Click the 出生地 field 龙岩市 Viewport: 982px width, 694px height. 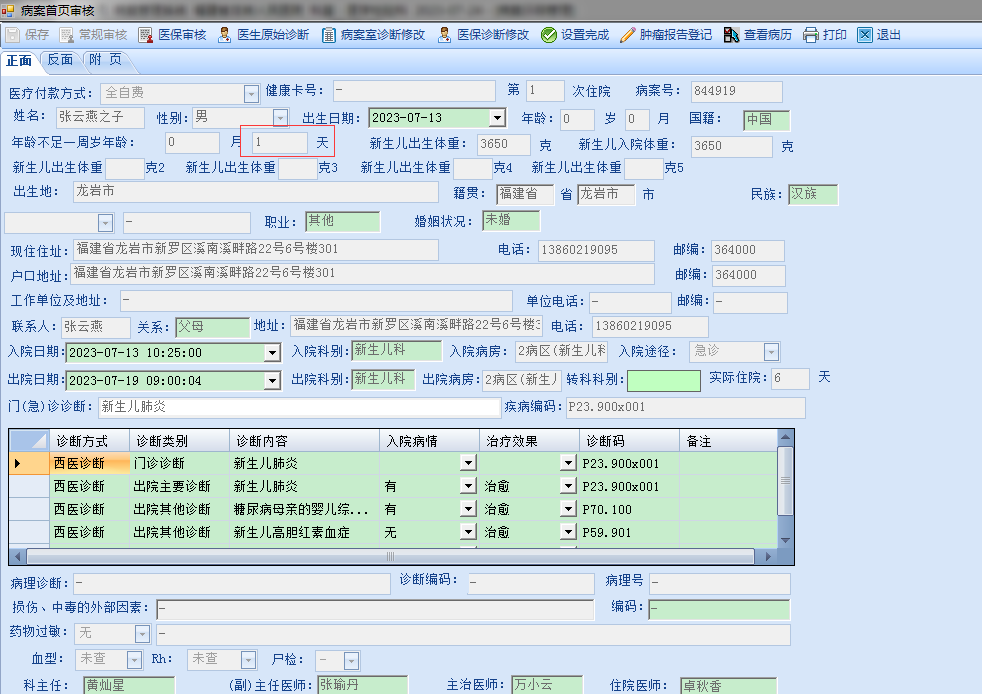coord(256,192)
